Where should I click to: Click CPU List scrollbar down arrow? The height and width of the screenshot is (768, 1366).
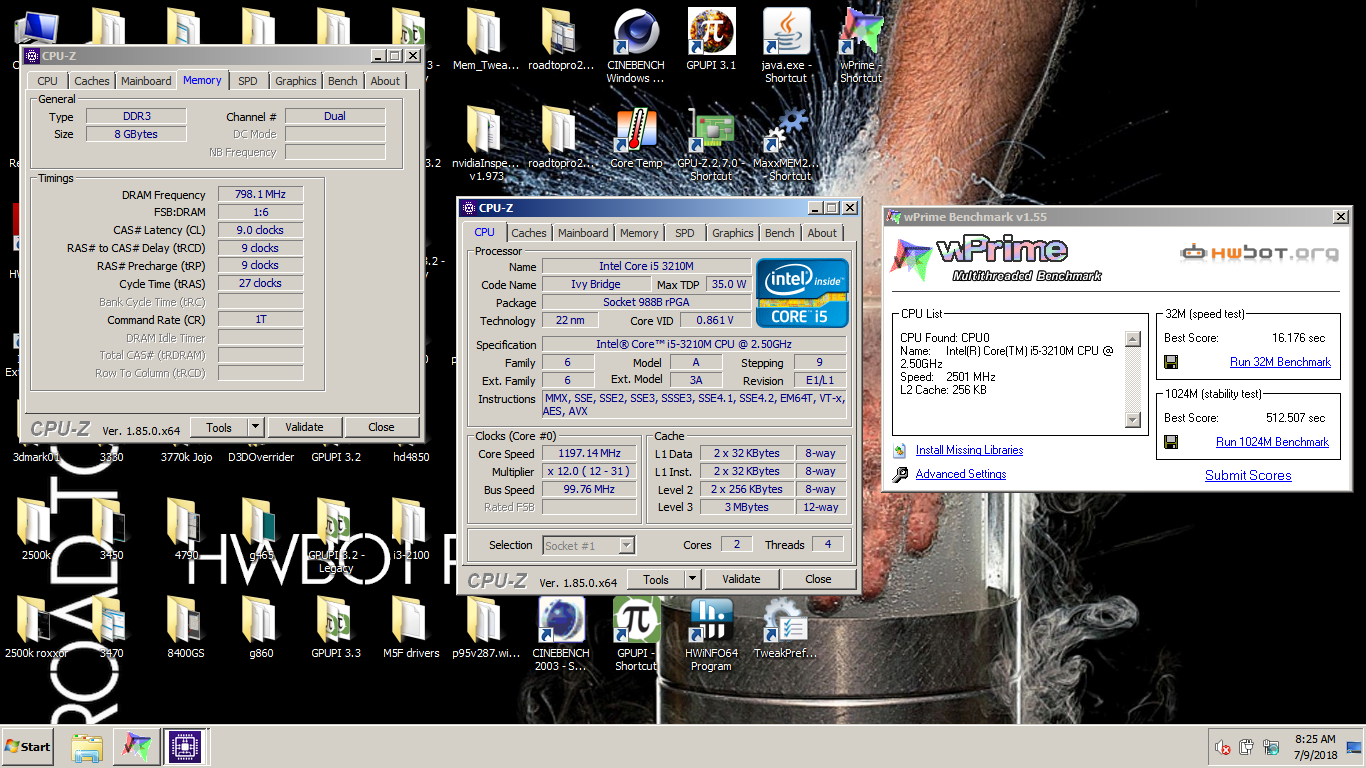pyautogui.click(x=1133, y=420)
